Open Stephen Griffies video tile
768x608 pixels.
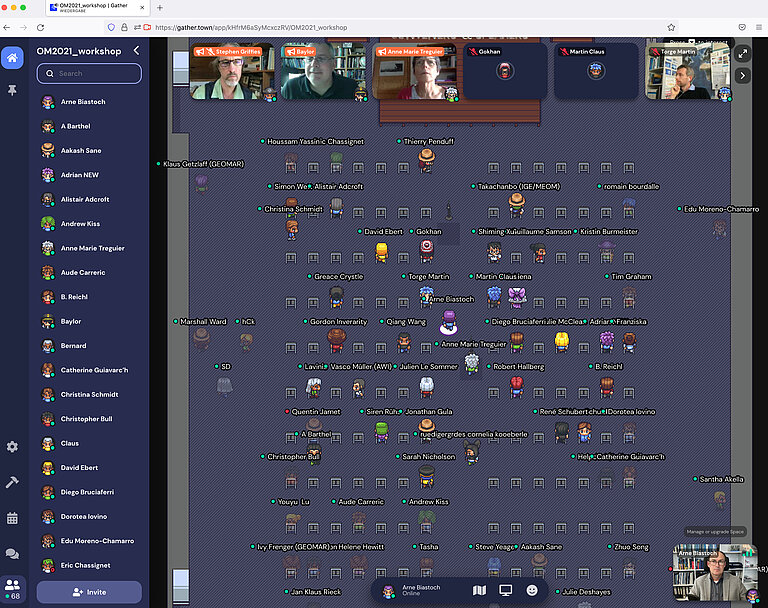(233, 74)
